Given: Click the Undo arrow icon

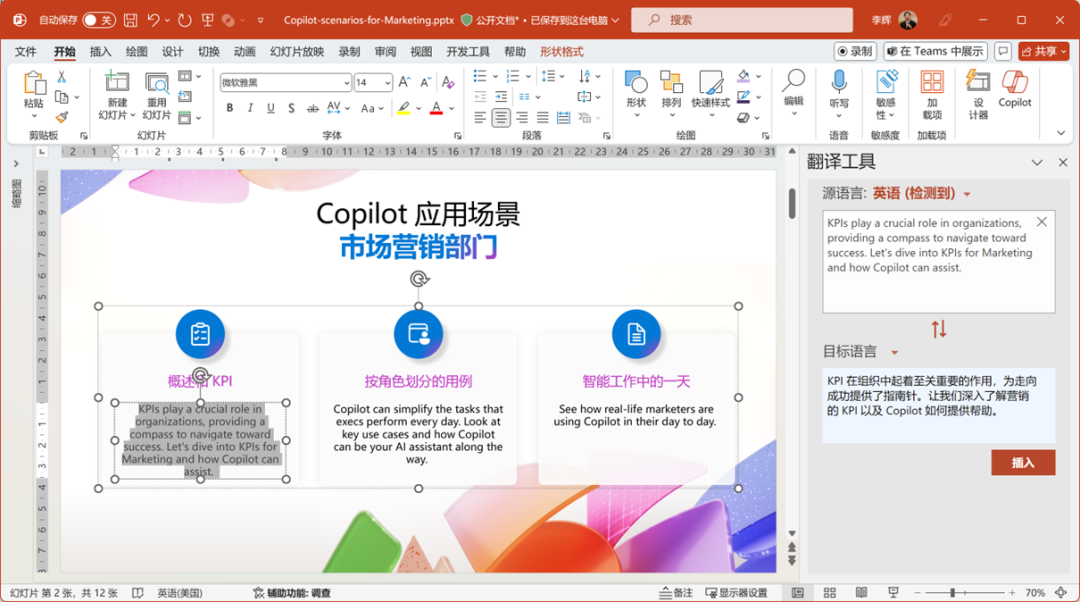Looking at the screenshot, I should click(154, 20).
